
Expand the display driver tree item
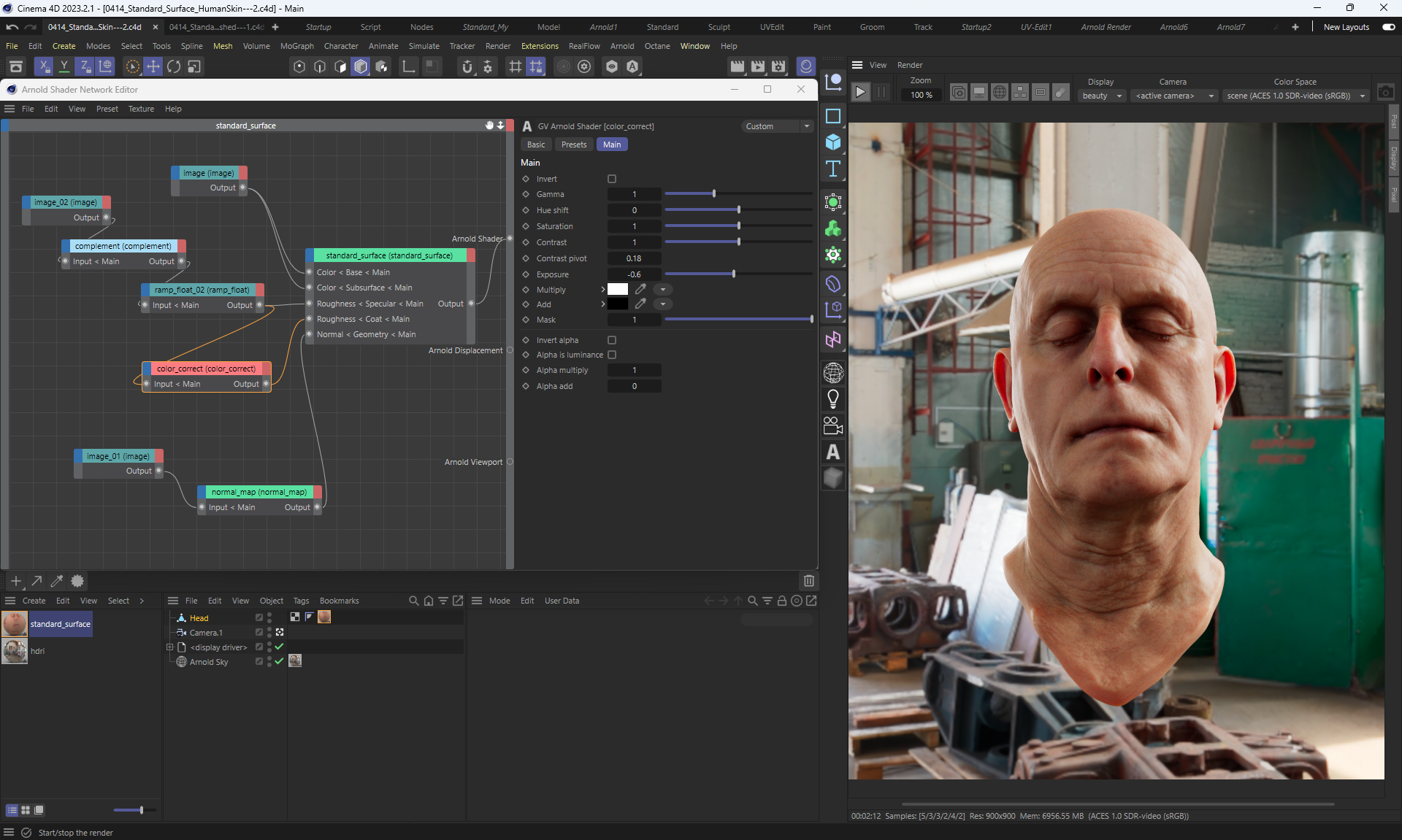tap(169, 647)
